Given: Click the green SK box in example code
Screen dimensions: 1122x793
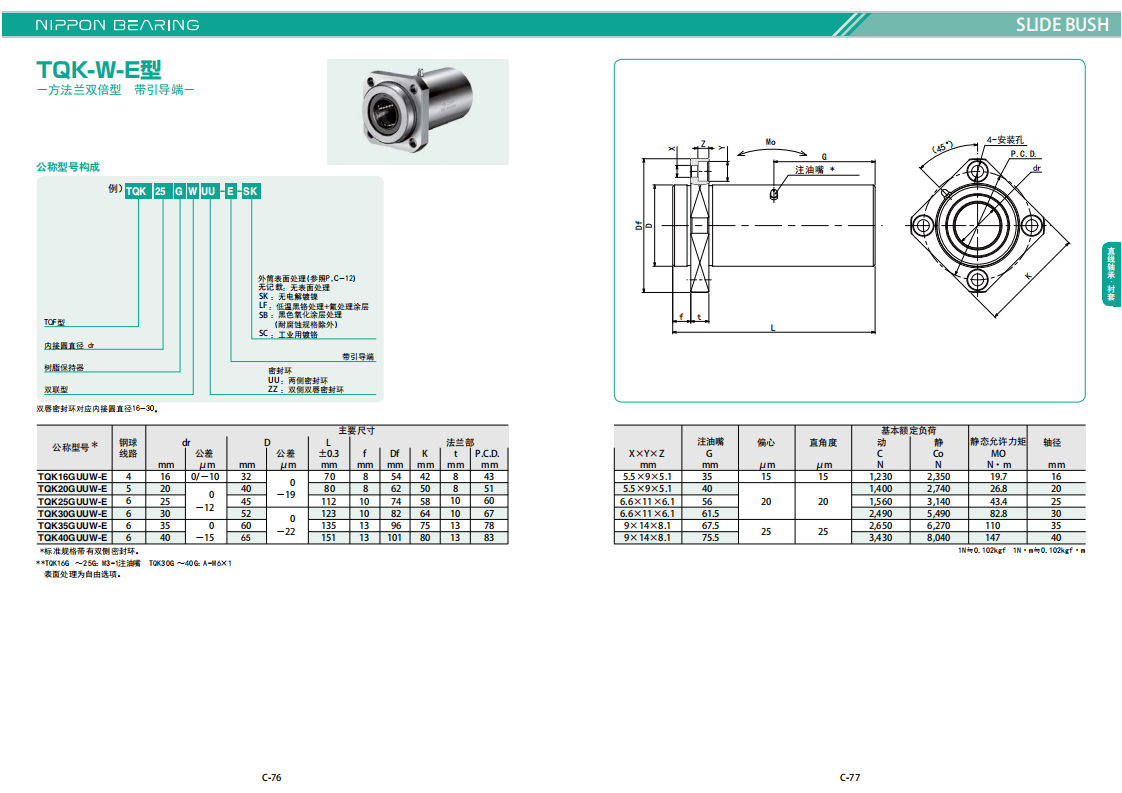Looking at the screenshot, I should pyautogui.click(x=250, y=191).
